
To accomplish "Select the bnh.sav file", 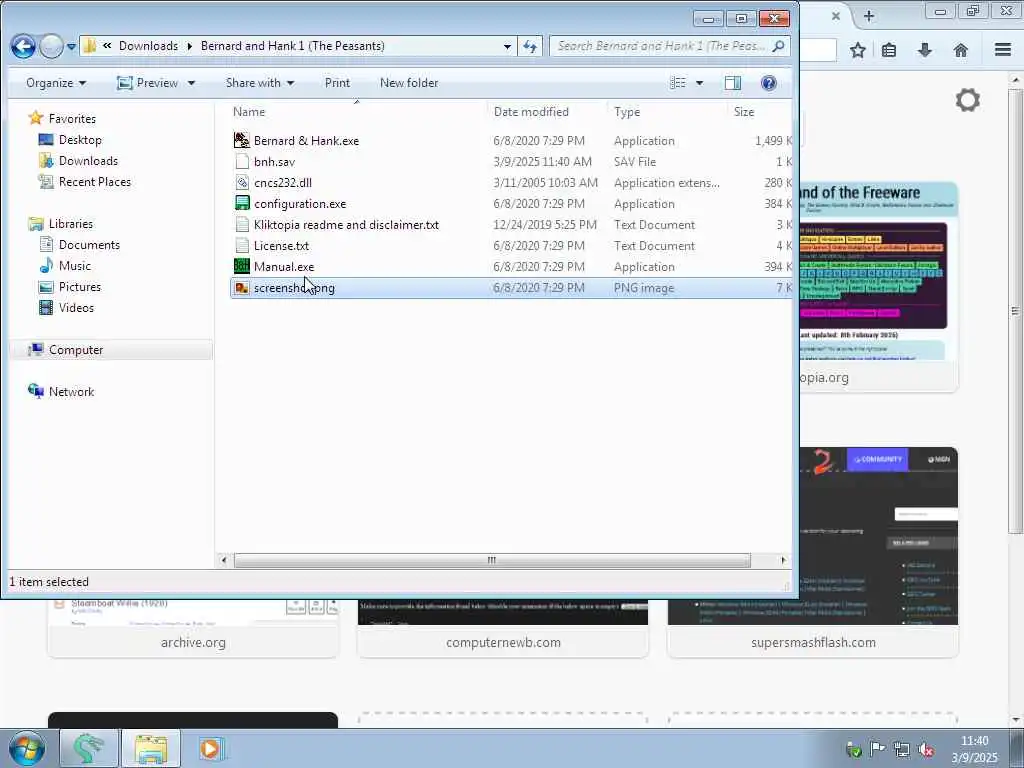I will click(274, 162).
